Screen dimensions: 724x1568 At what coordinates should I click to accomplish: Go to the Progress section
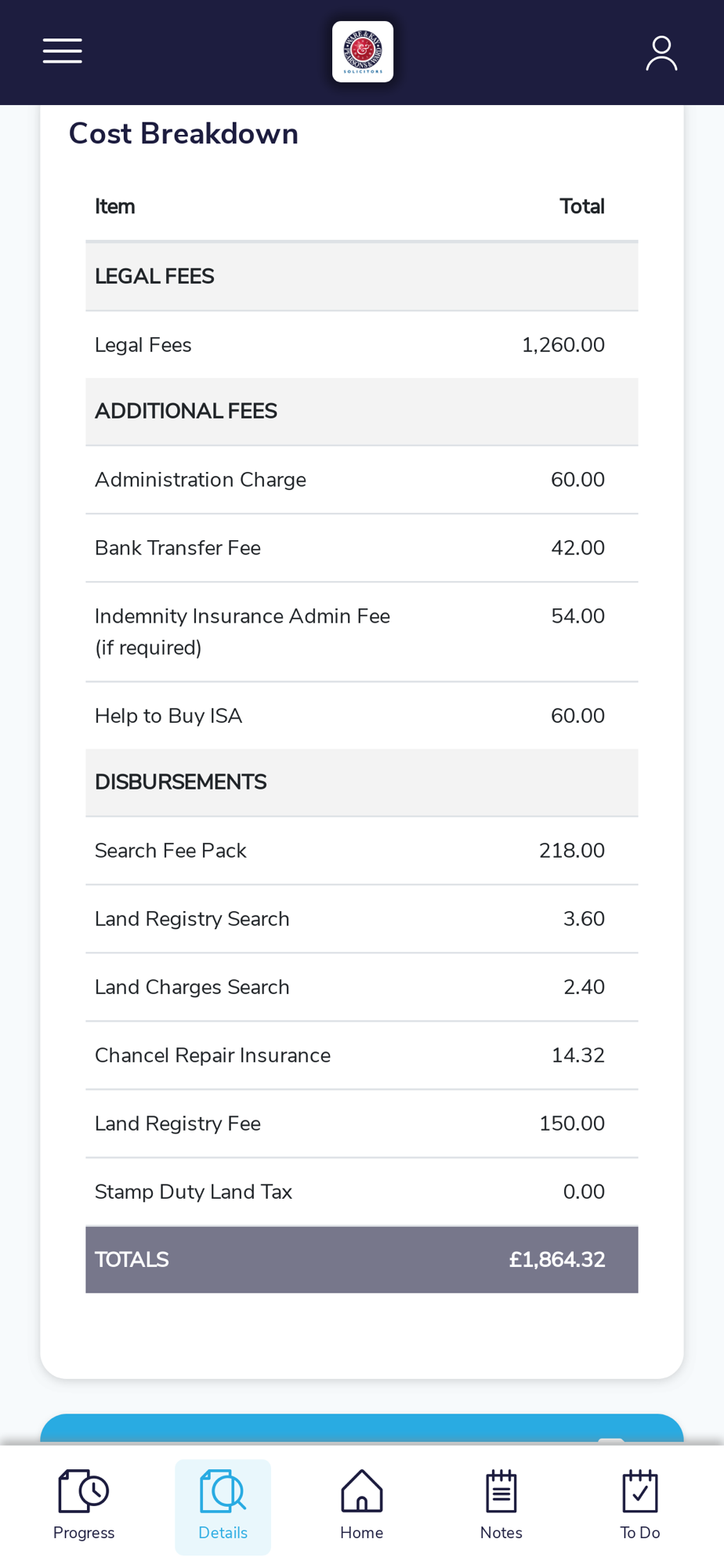[84, 1505]
